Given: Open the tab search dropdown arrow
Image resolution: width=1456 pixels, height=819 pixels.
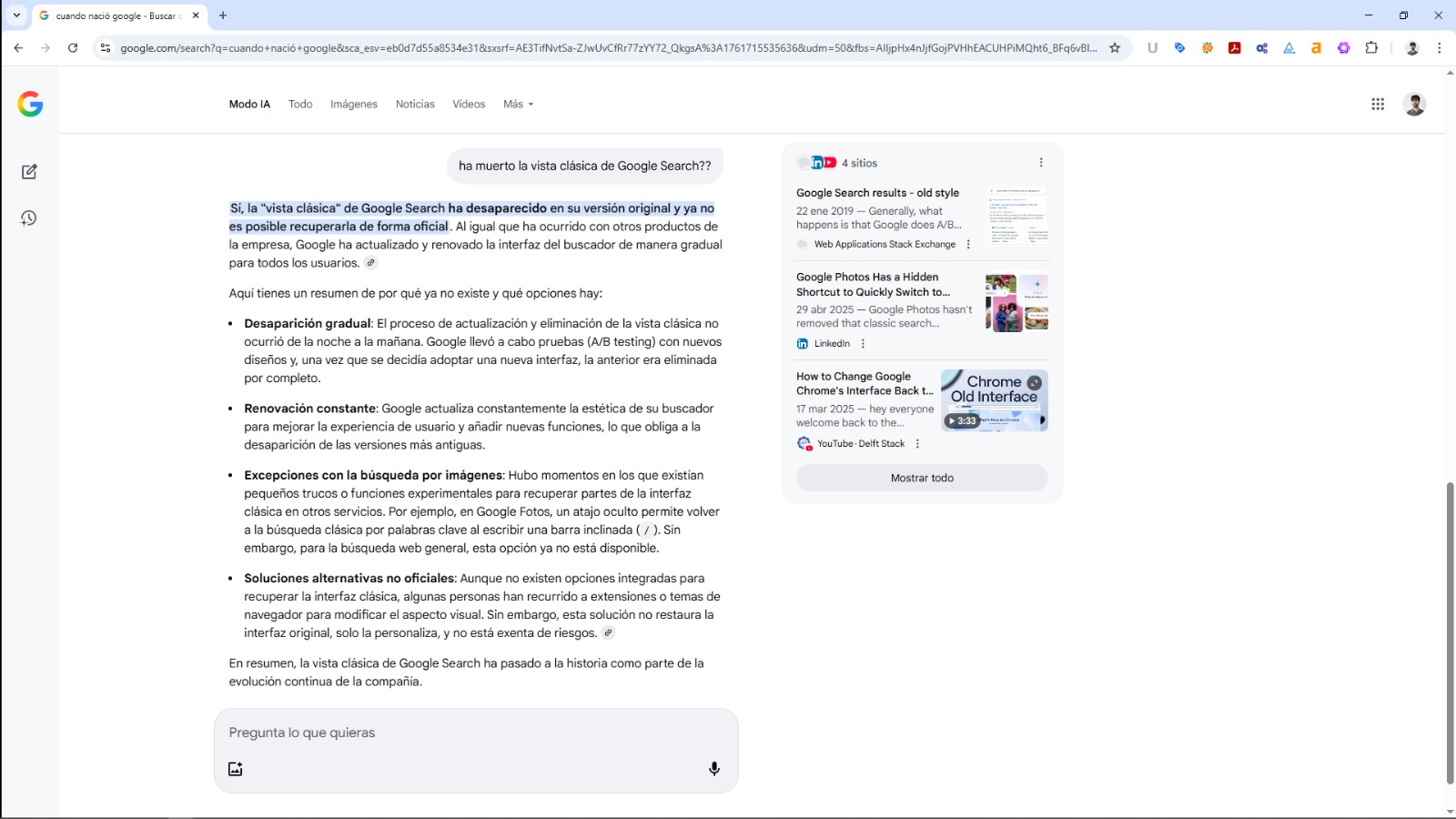Looking at the screenshot, I should [x=16, y=15].
